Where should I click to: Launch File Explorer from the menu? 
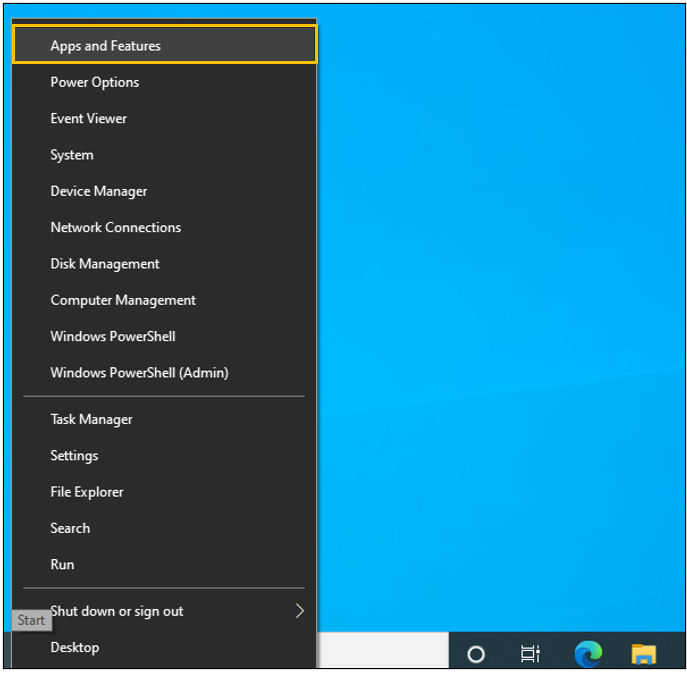pyautogui.click(x=164, y=492)
